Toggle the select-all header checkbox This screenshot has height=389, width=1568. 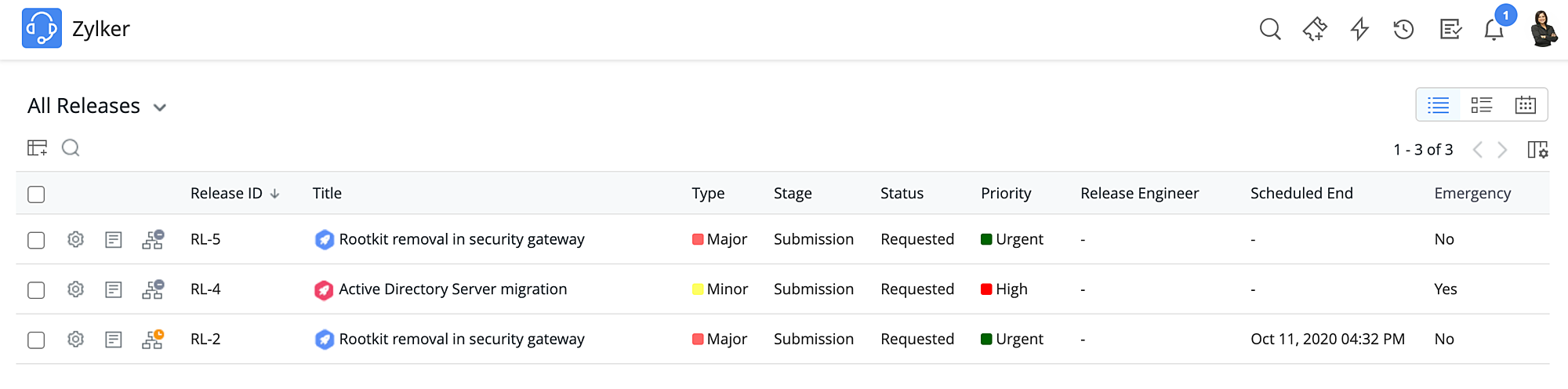(x=36, y=194)
